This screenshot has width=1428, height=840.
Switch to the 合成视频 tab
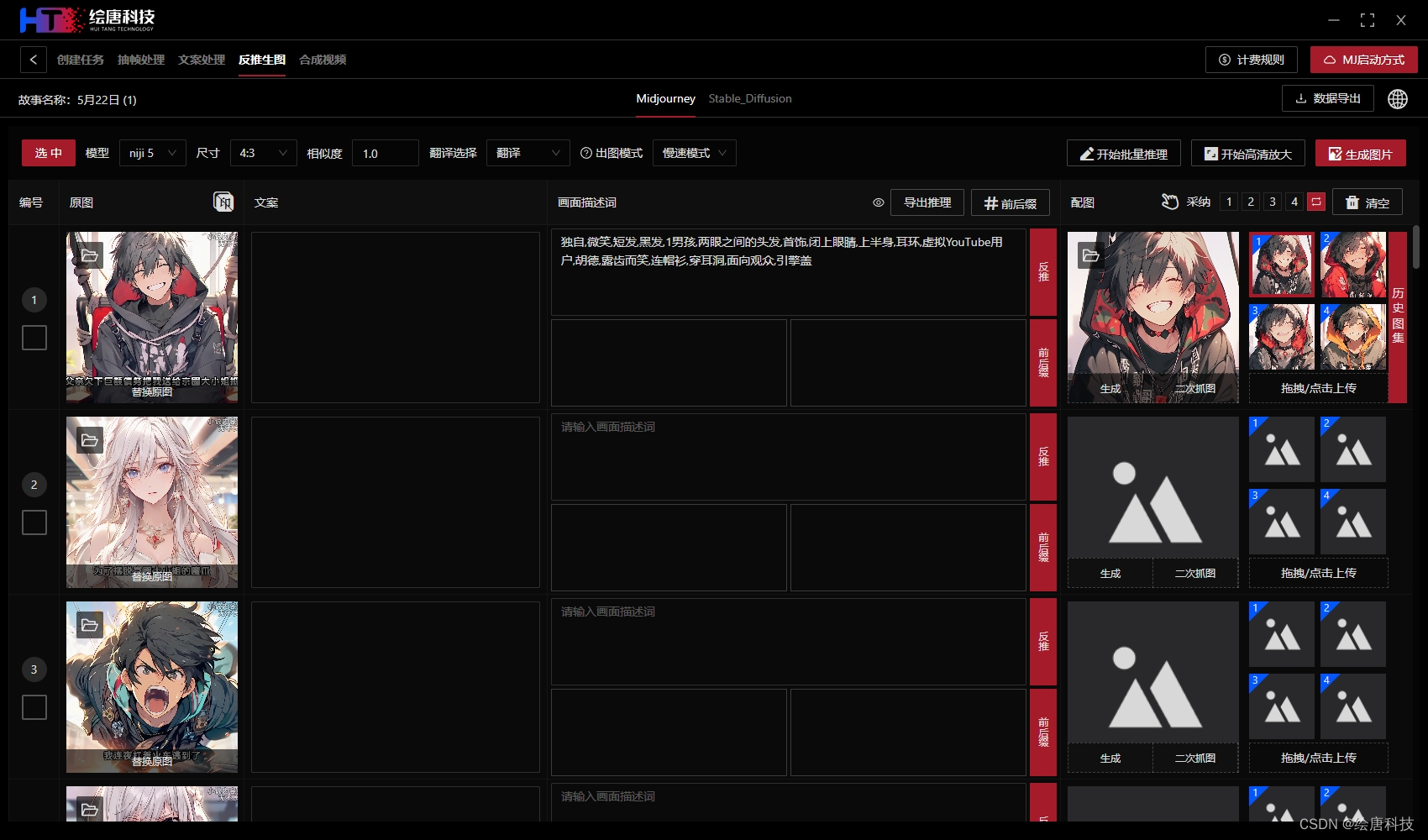[323, 60]
